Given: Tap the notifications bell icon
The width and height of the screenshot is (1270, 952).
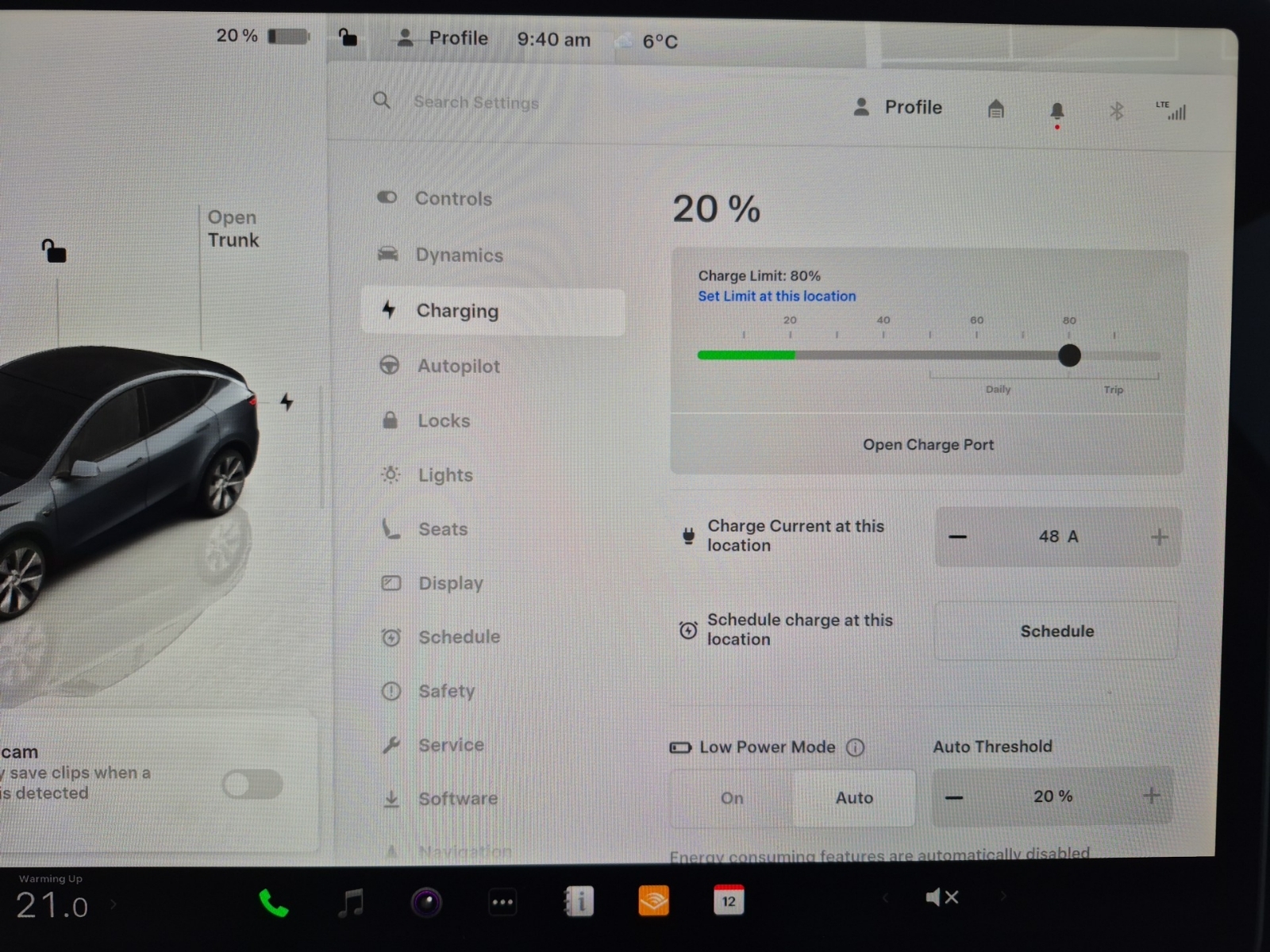Looking at the screenshot, I should click(x=1056, y=111).
